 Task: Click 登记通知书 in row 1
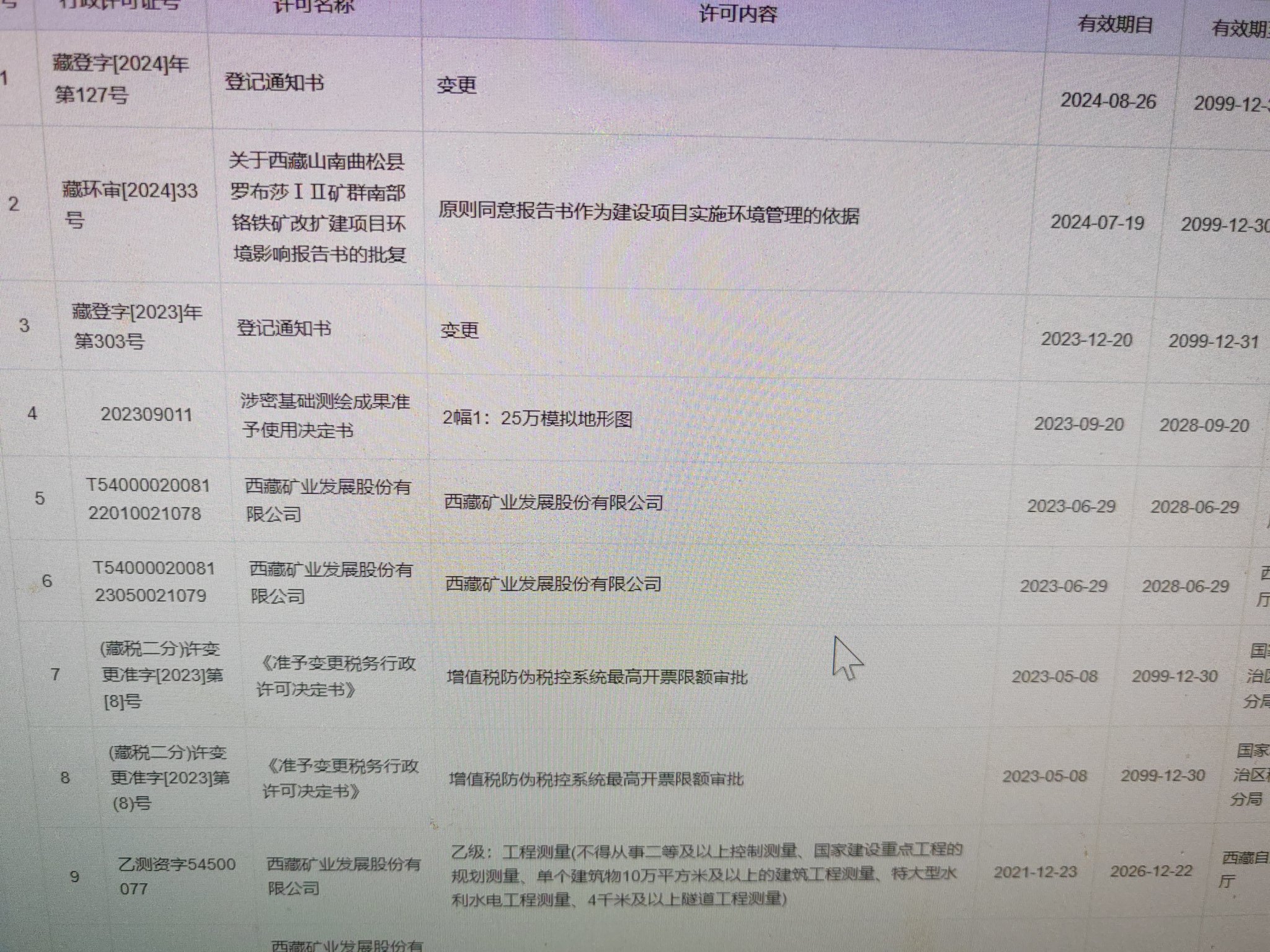coord(274,82)
